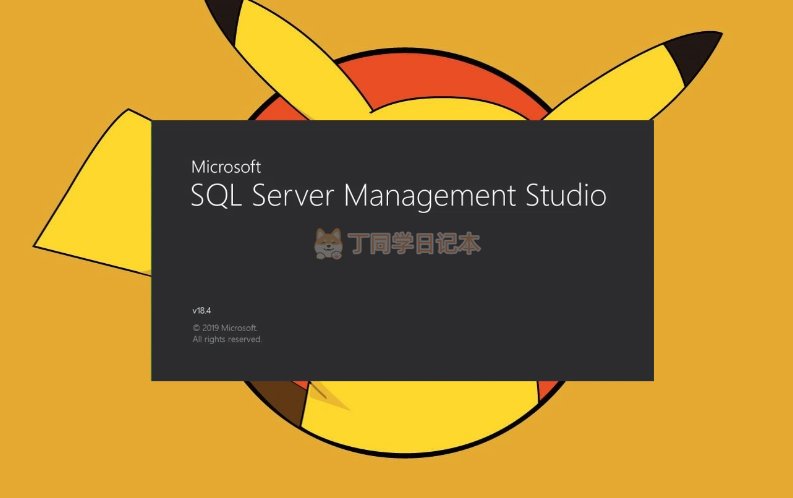The width and height of the screenshot is (793, 498).
Task: Click the All rights reserved text
Action: 227,339
